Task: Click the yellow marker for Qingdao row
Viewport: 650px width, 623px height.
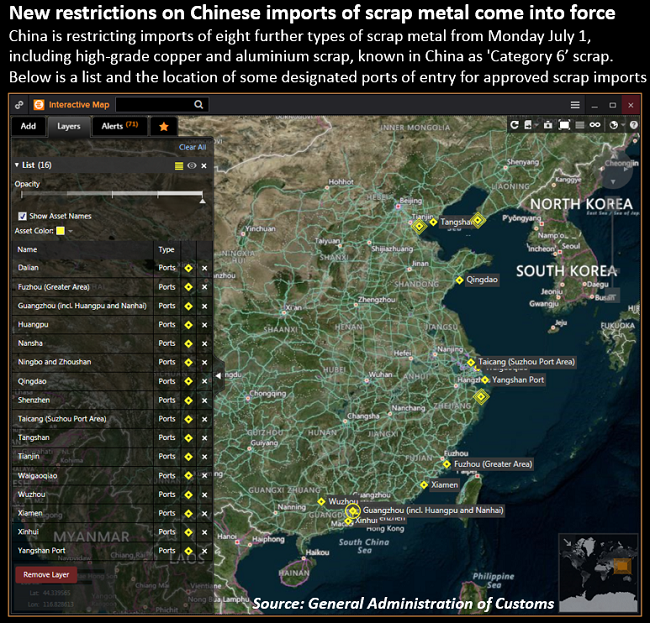Action: tap(187, 381)
